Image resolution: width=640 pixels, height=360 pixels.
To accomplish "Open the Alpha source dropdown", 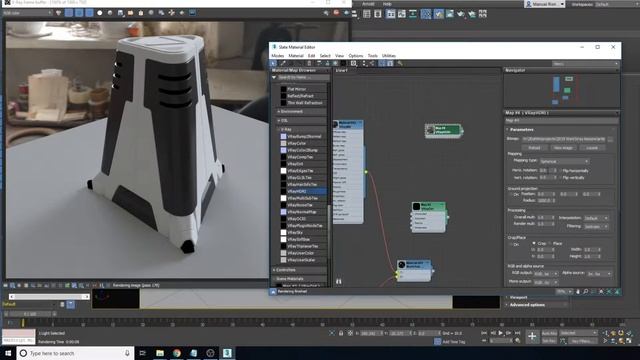I will pos(599,273).
